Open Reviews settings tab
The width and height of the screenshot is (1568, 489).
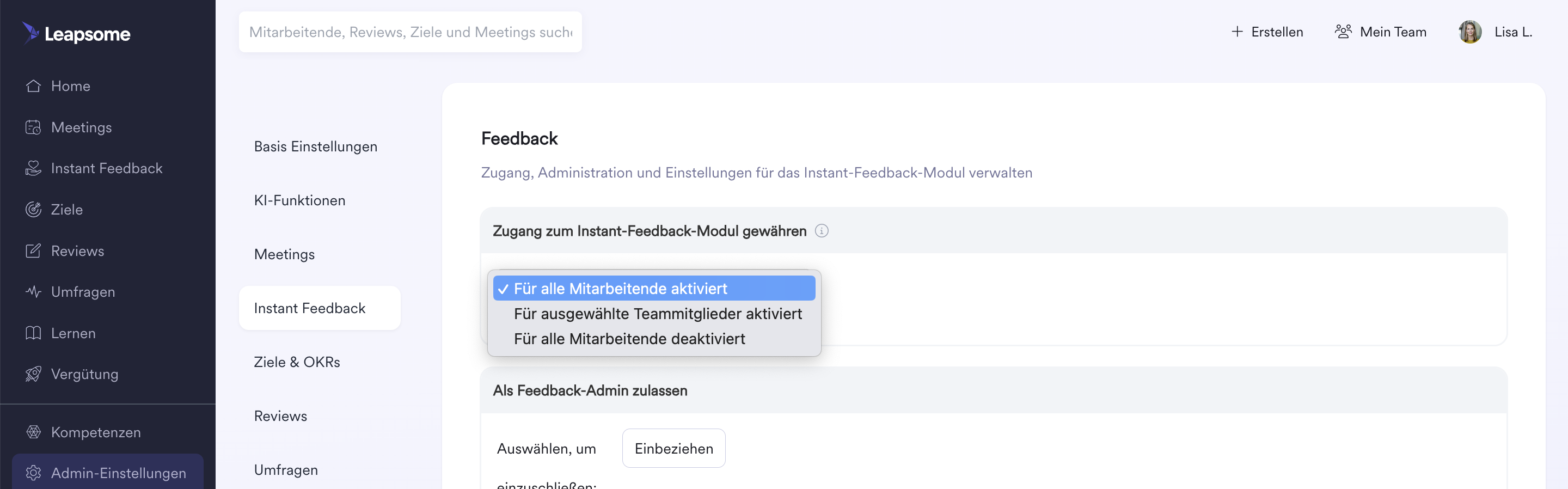[x=280, y=416]
